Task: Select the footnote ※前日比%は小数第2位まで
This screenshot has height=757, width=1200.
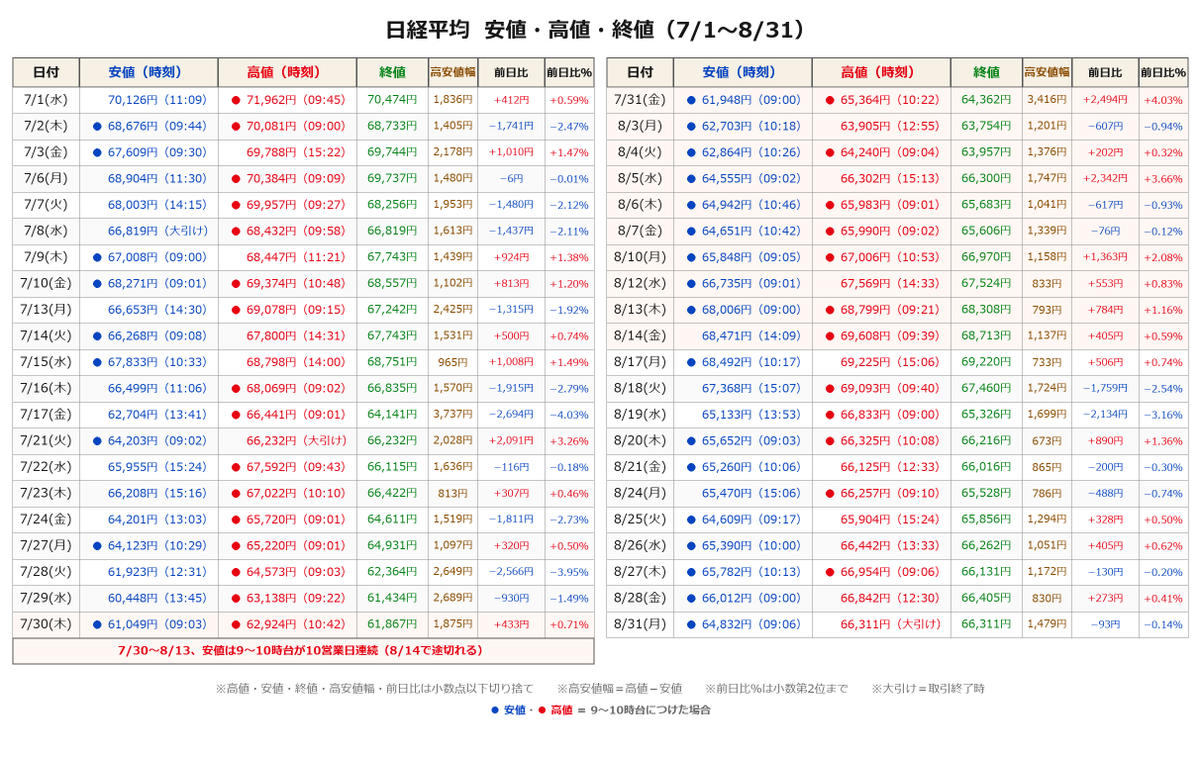Action: [776, 688]
